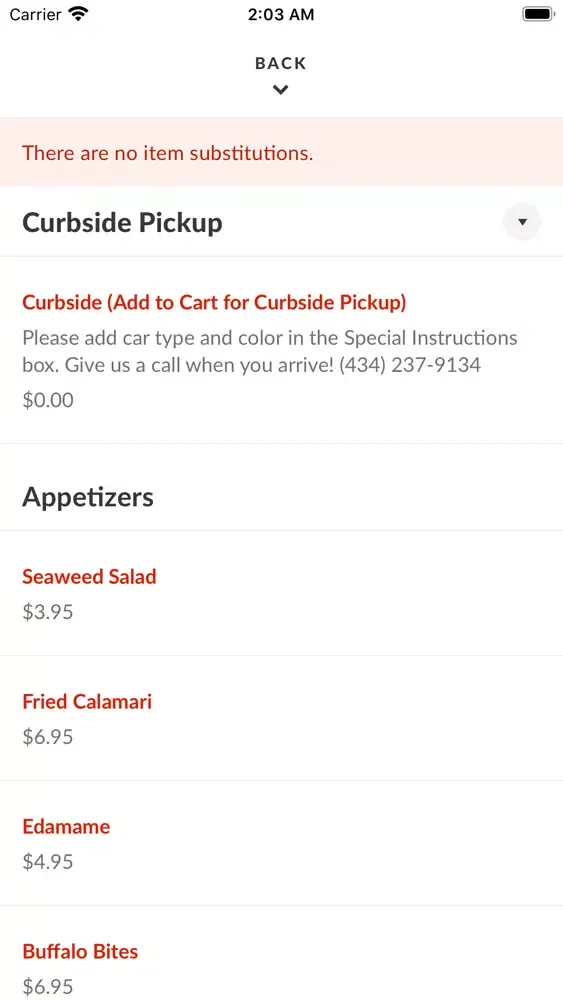563x1000 pixels.
Task: Click the Wi-Fi status icon
Action: click(78, 14)
